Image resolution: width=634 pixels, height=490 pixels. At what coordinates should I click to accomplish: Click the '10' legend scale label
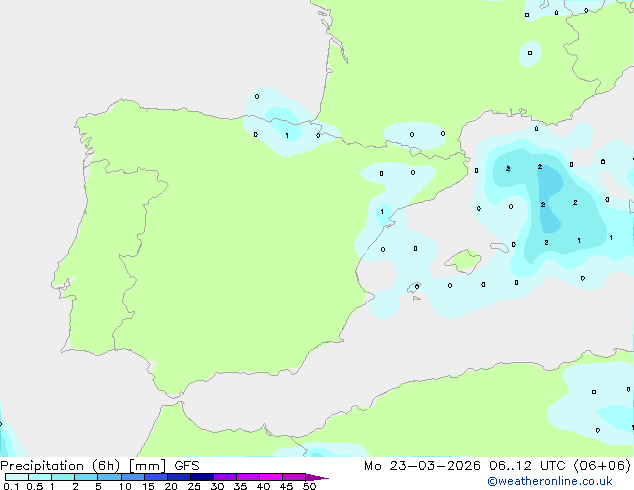(125, 486)
